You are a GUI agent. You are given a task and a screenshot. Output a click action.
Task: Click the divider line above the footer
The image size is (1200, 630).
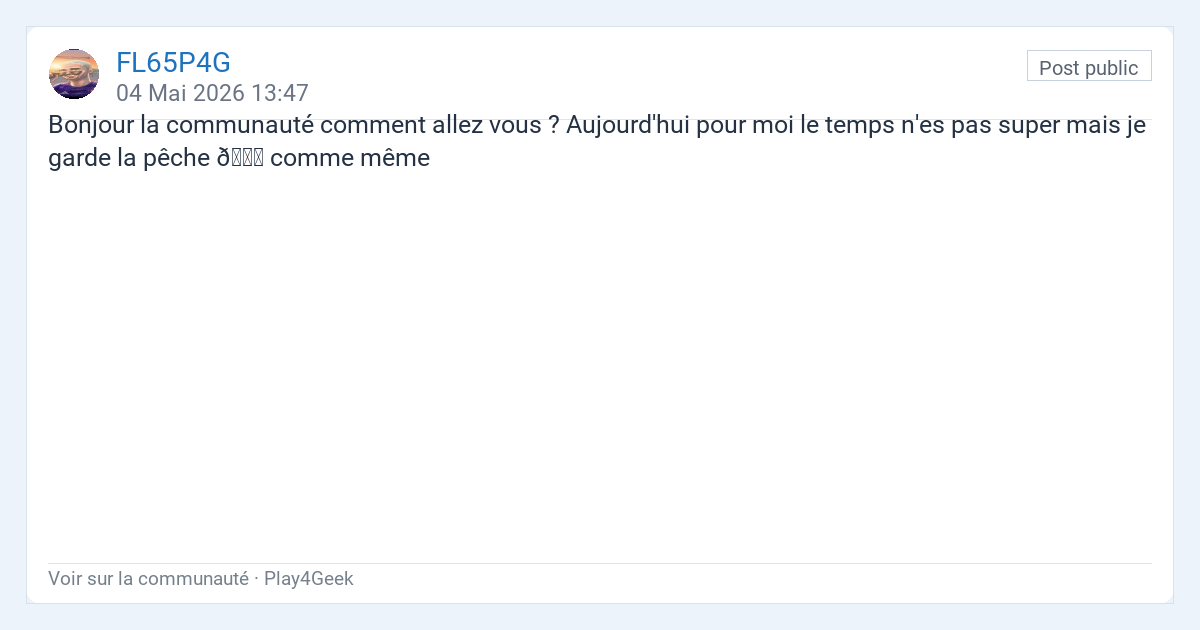pyautogui.click(x=600, y=563)
